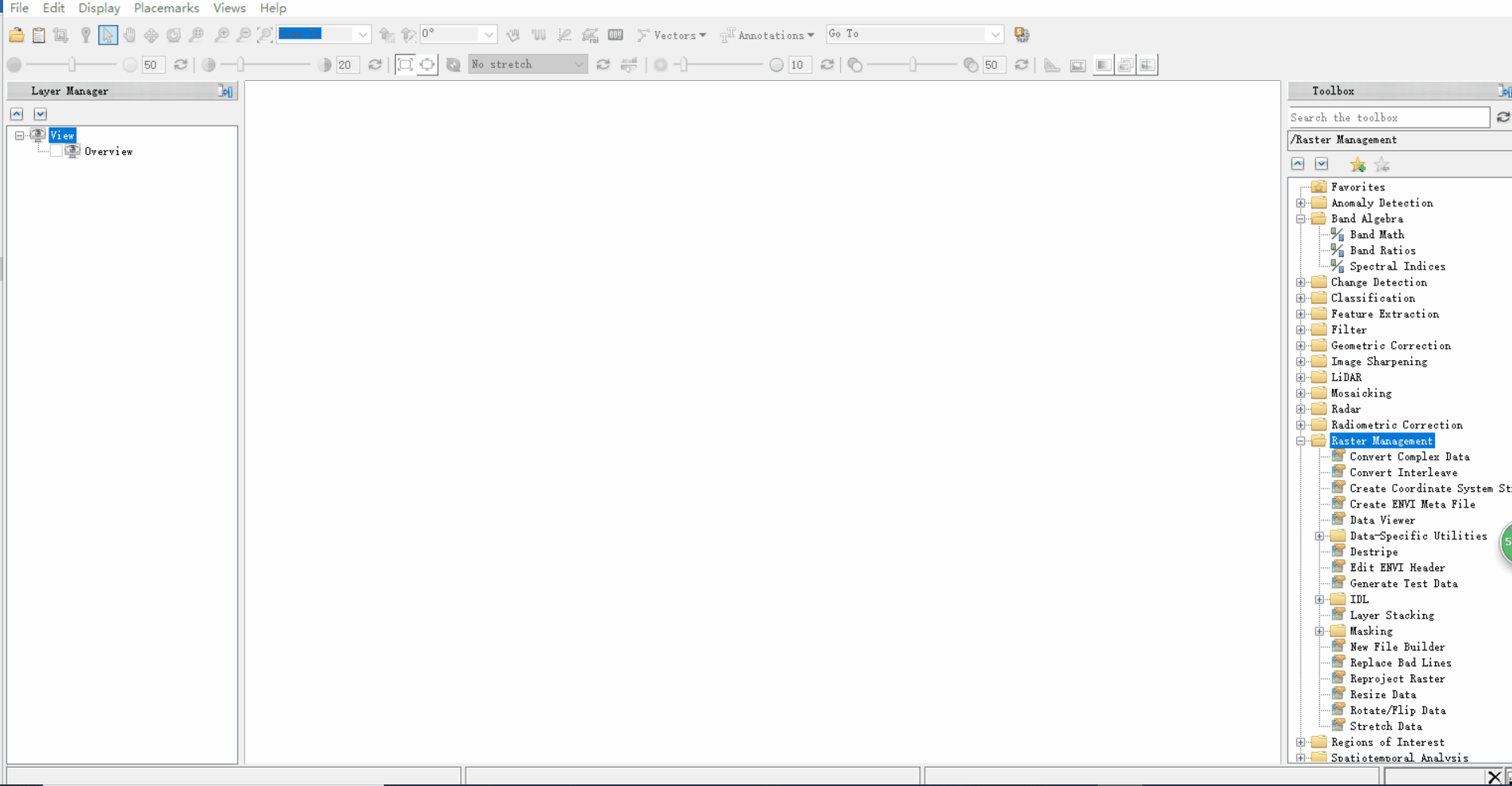Open the Display menu

coord(99,8)
